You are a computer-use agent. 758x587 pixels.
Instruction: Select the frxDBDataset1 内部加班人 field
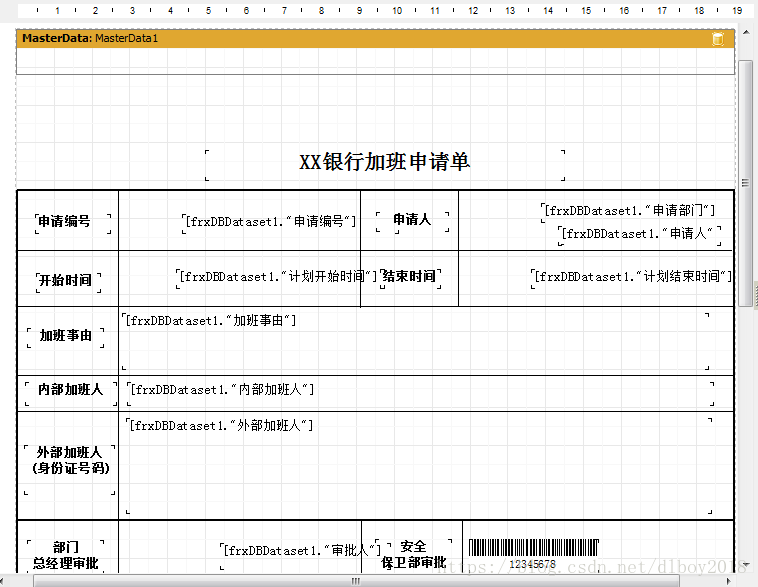(420, 393)
